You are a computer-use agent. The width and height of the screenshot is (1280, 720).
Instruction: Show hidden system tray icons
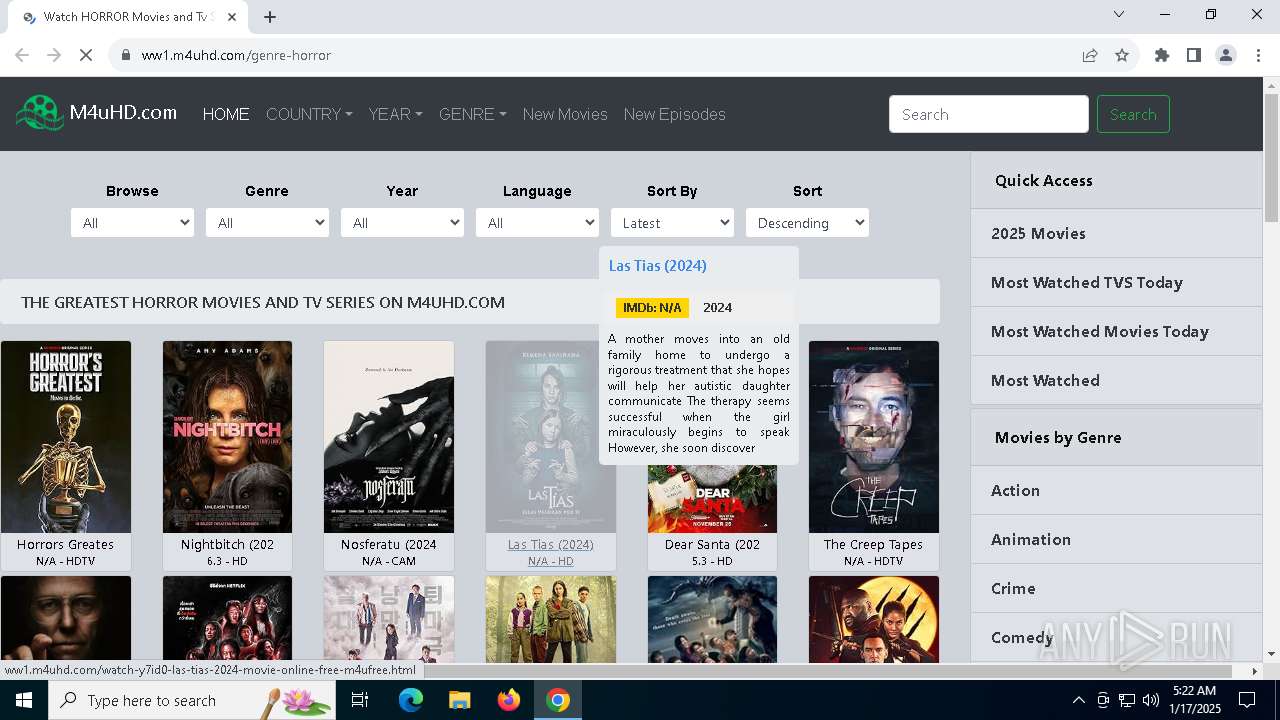point(1078,700)
